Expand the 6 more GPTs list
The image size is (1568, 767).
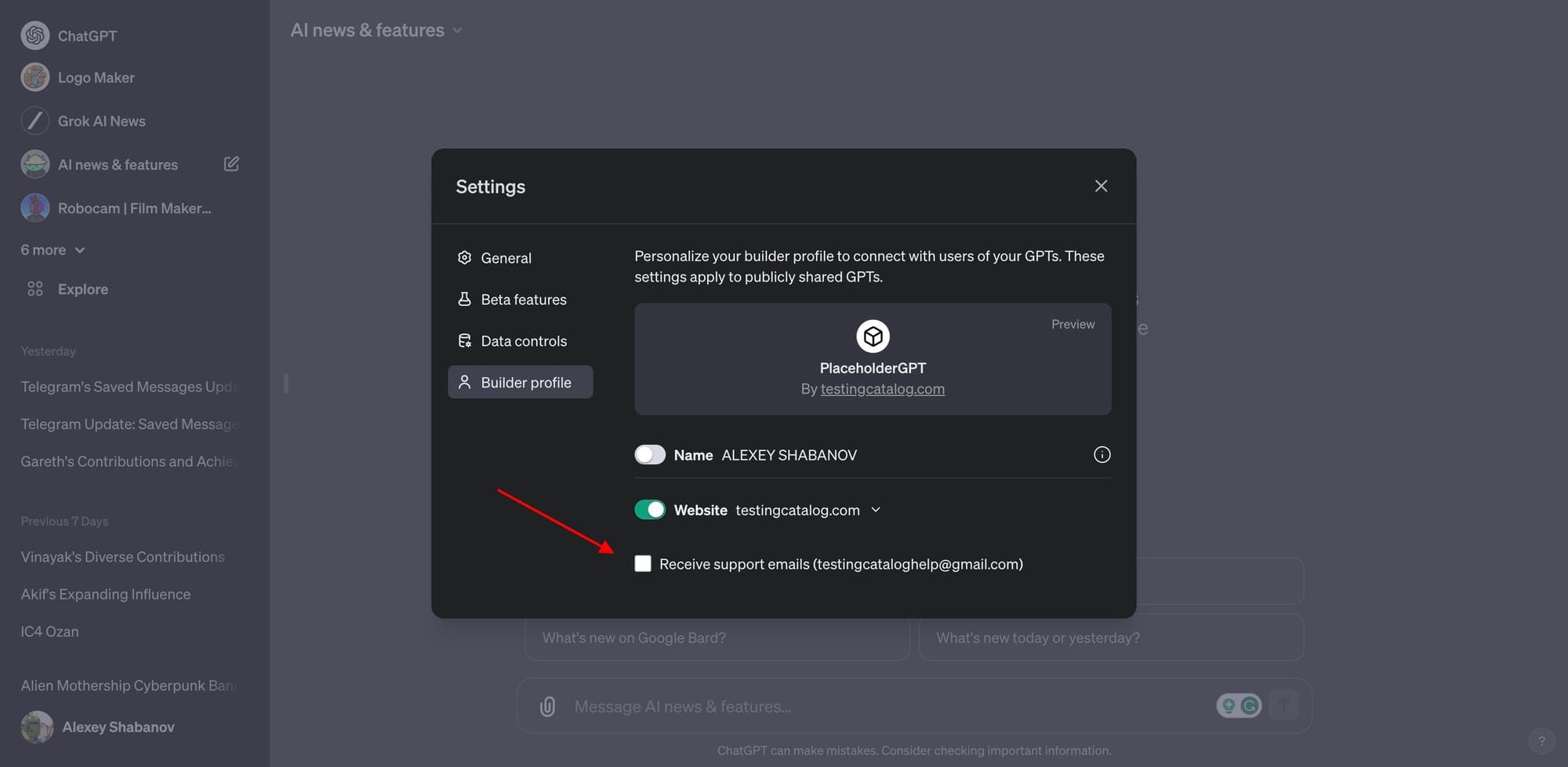pos(53,249)
